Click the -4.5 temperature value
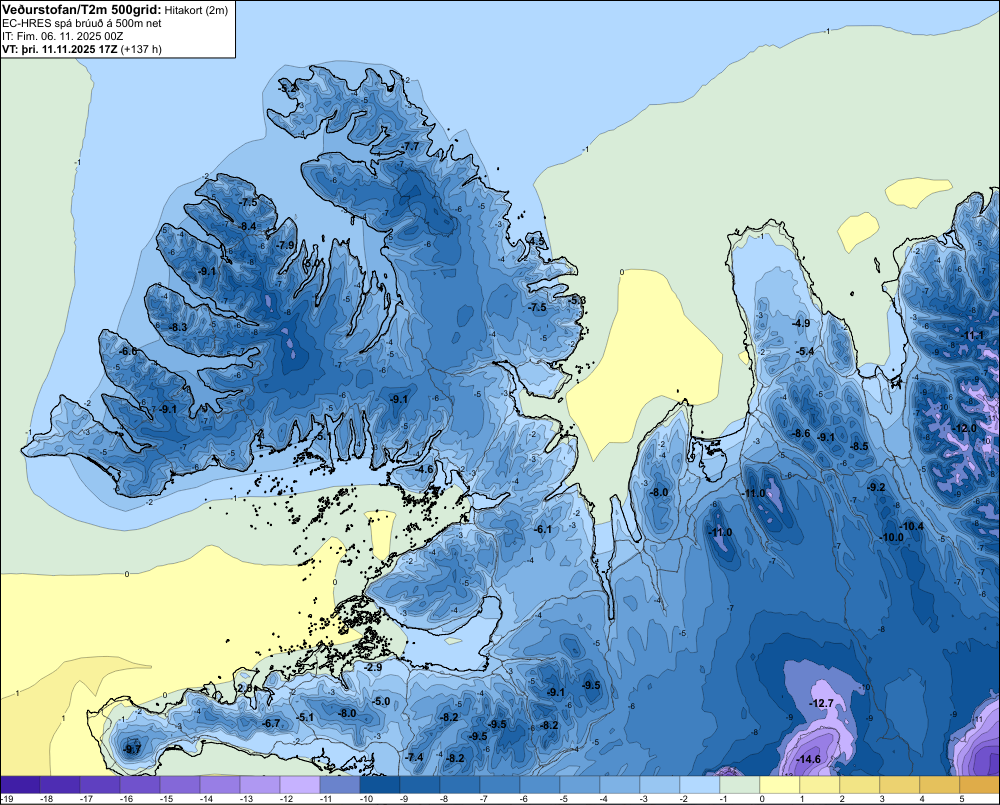Screen dimensions: 1000x805 click(536, 241)
